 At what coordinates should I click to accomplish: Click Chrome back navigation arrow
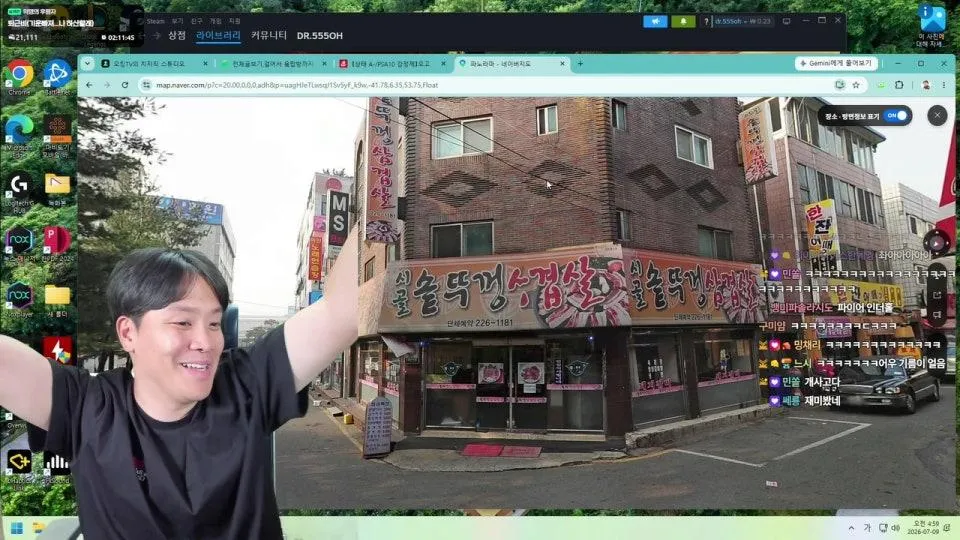[90, 85]
